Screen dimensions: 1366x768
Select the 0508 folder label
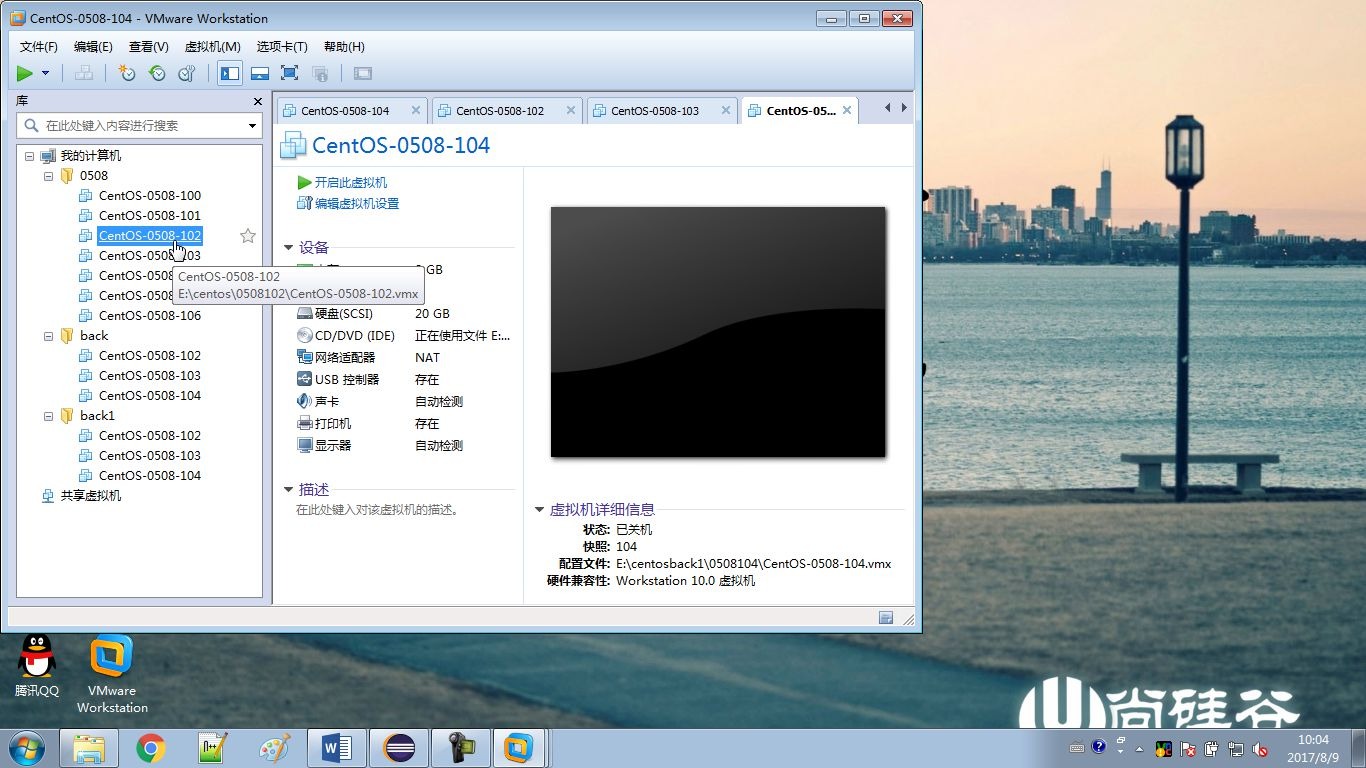click(x=94, y=175)
